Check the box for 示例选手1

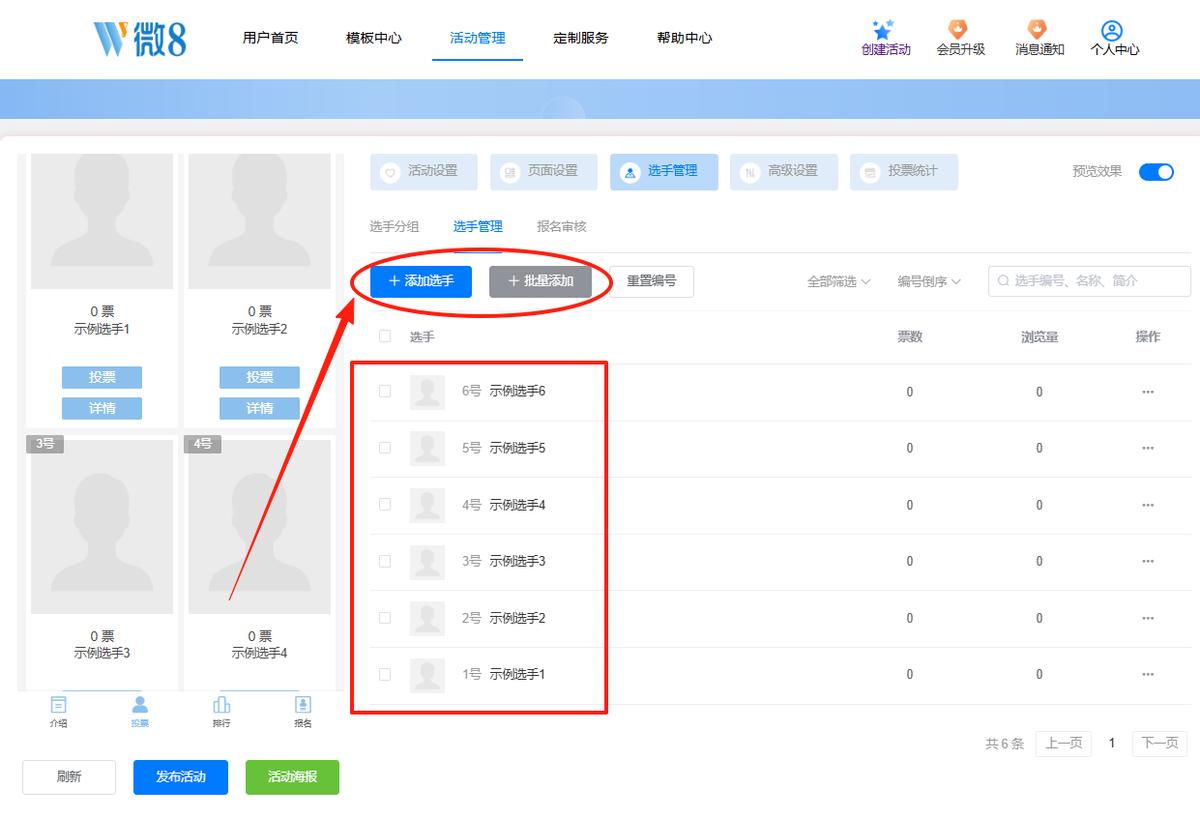coord(385,674)
